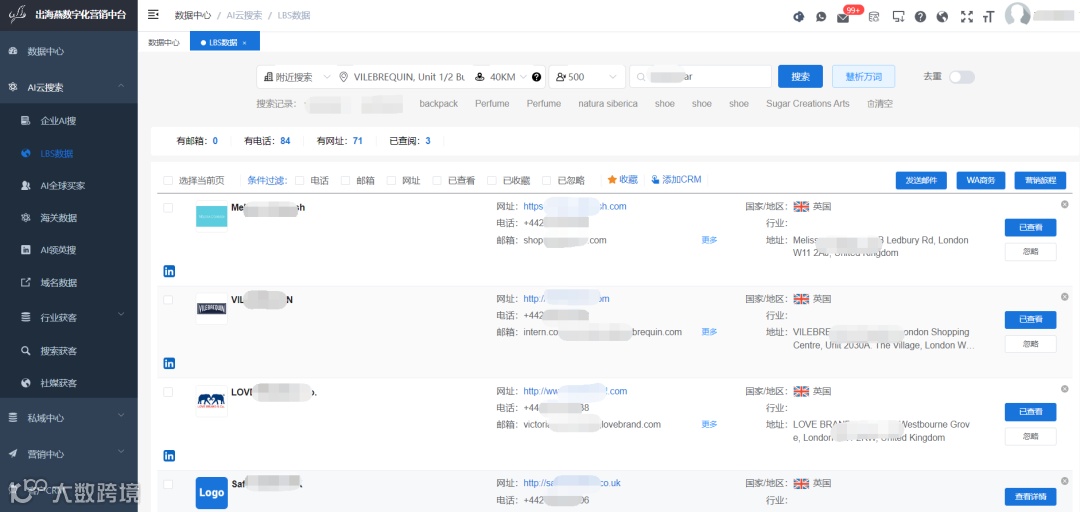Screen dimensions: 1080x512
Task: Click the blue 搜索 search button
Action: pos(800,77)
